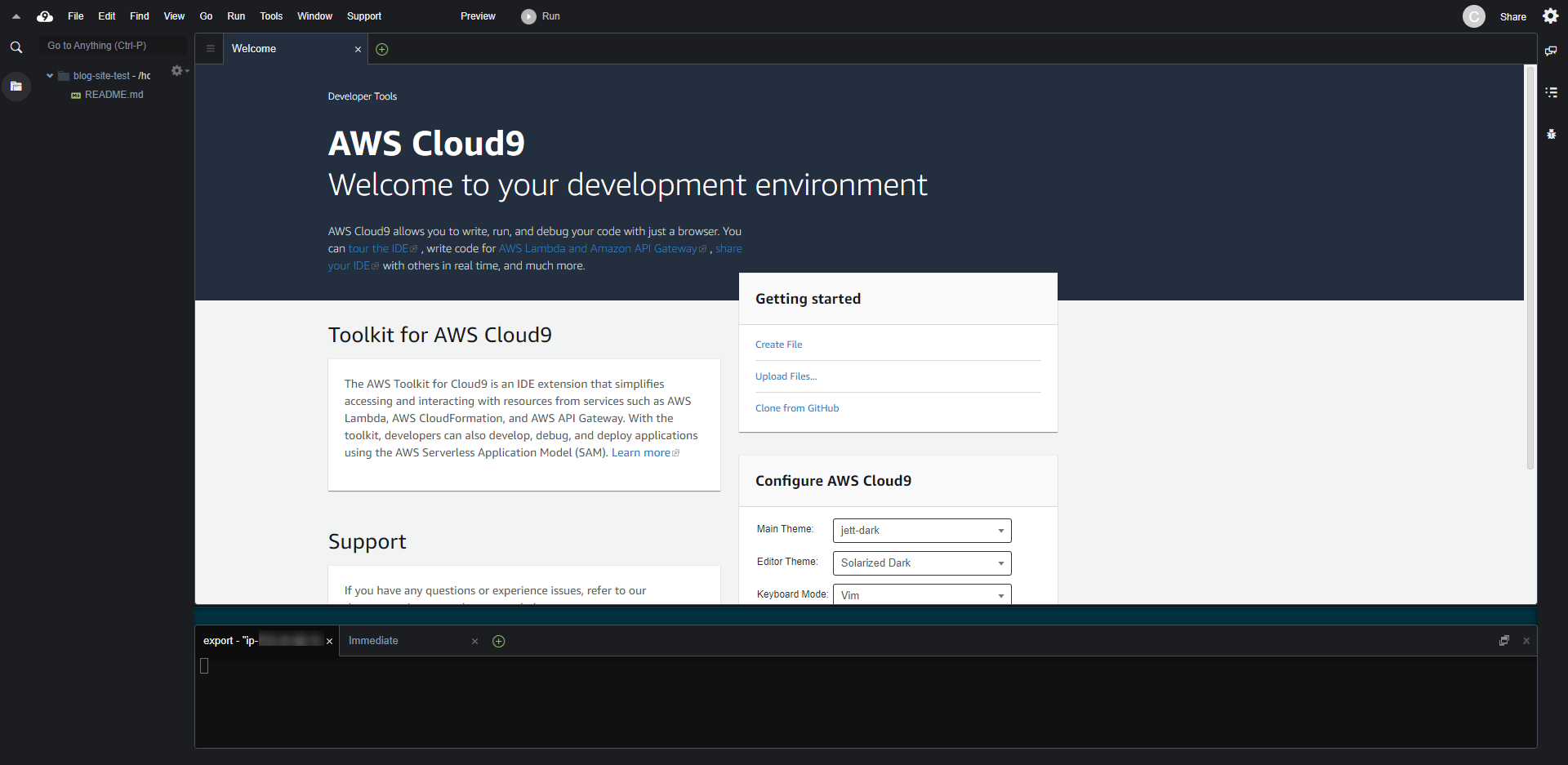Maximize the terminal pane
The width and height of the screenshot is (1568, 765).
pos(1503,641)
